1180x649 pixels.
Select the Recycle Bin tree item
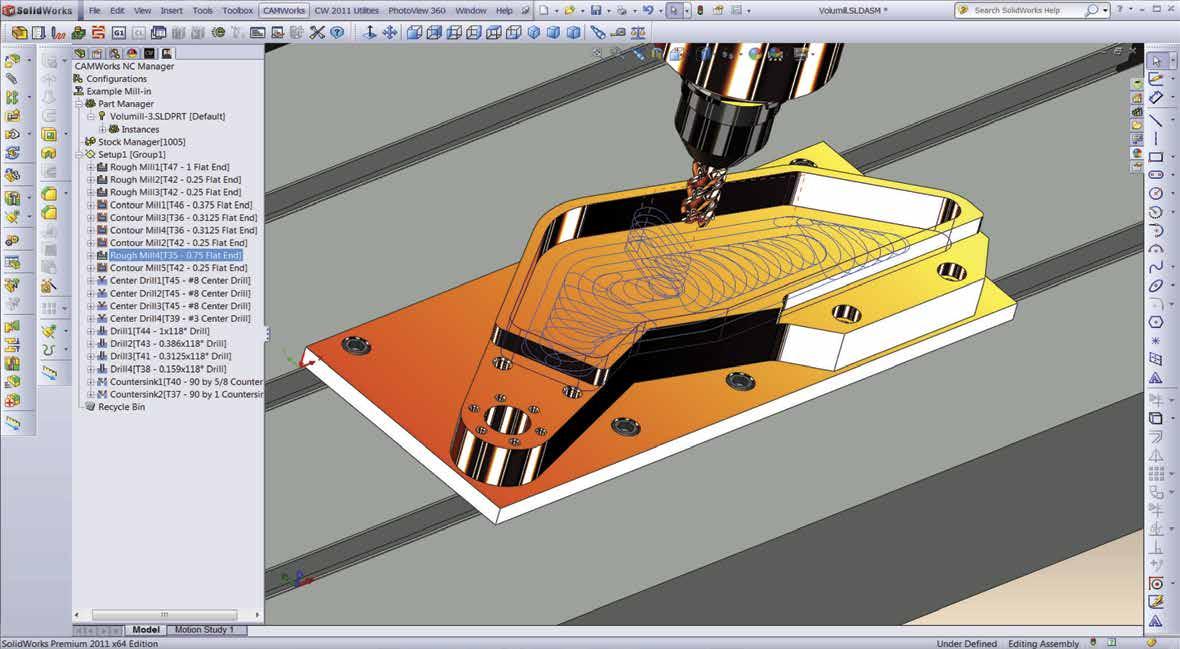121,407
